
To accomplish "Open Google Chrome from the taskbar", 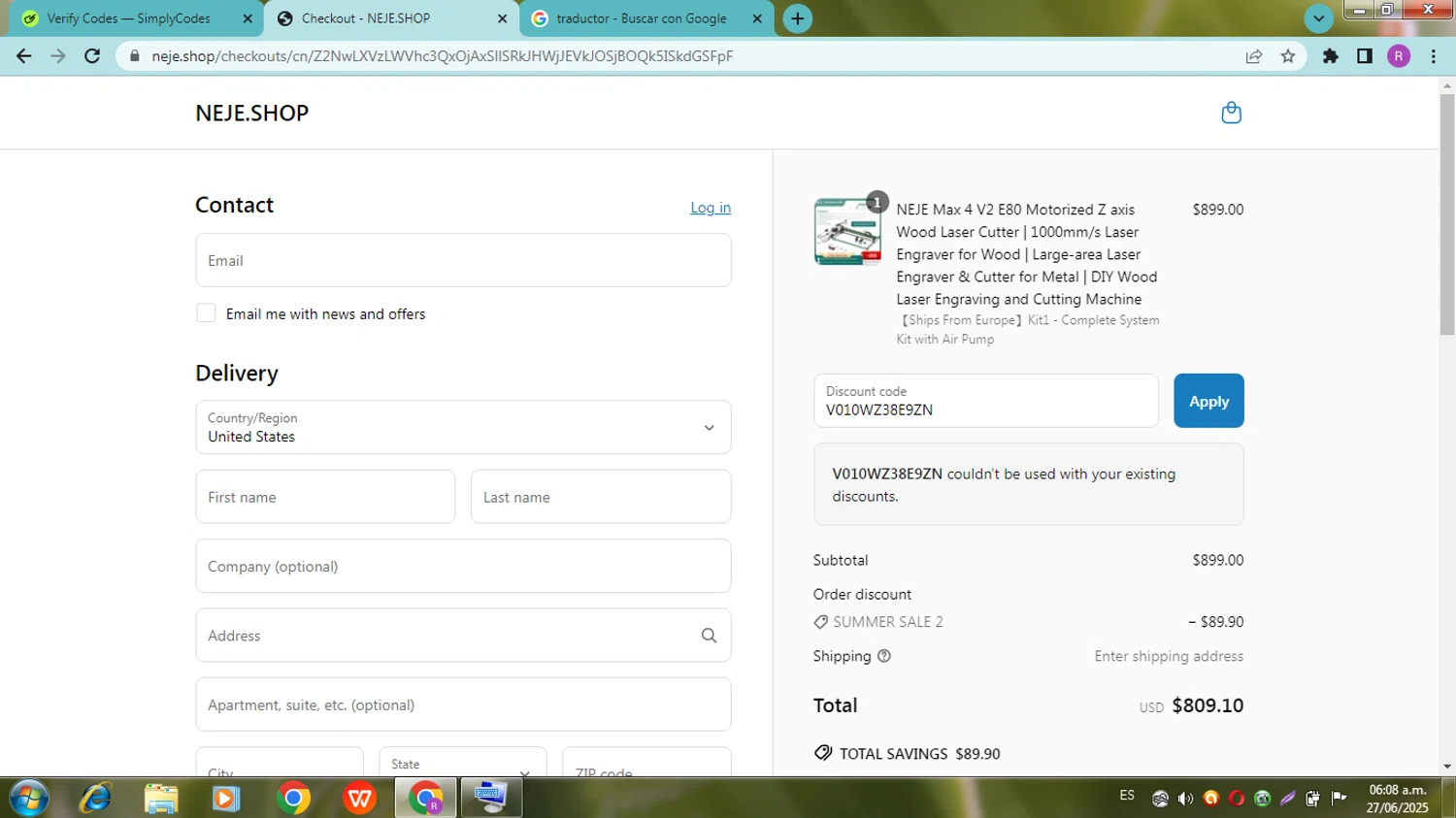I will click(293, 798).
